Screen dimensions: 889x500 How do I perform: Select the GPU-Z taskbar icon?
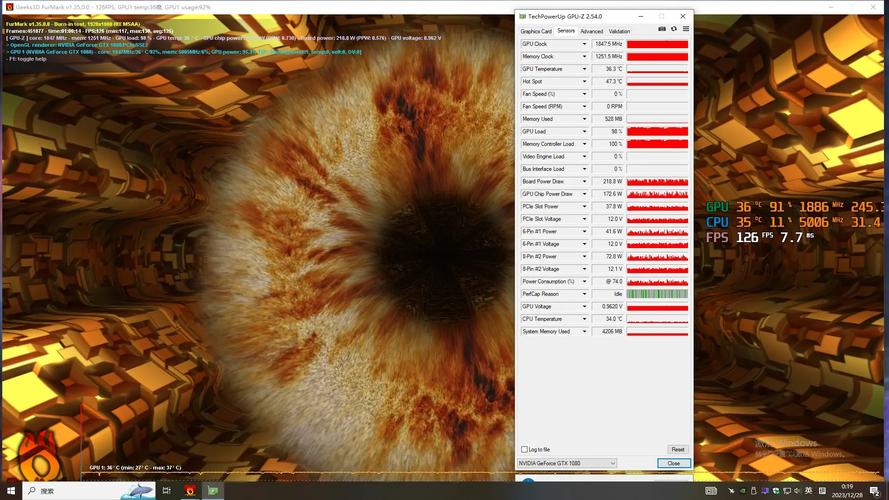[x=213, y=491]
